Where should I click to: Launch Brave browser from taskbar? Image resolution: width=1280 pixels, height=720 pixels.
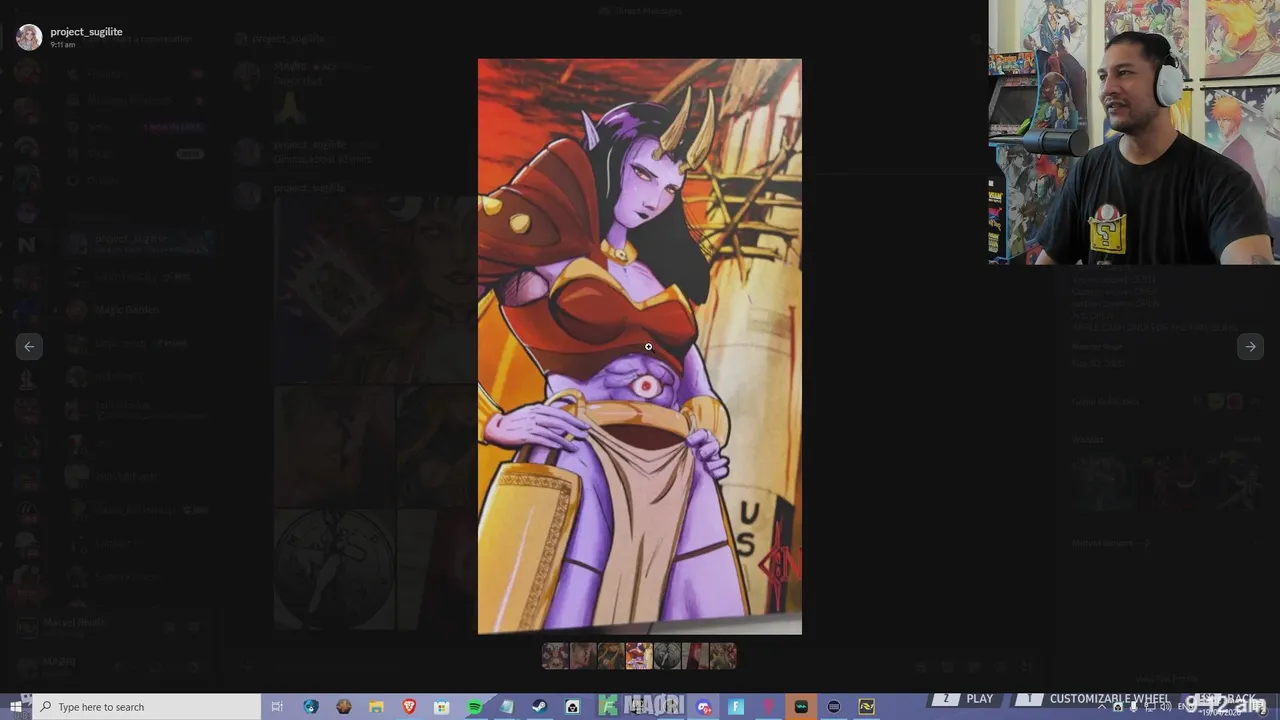click(x=409, y=707)
